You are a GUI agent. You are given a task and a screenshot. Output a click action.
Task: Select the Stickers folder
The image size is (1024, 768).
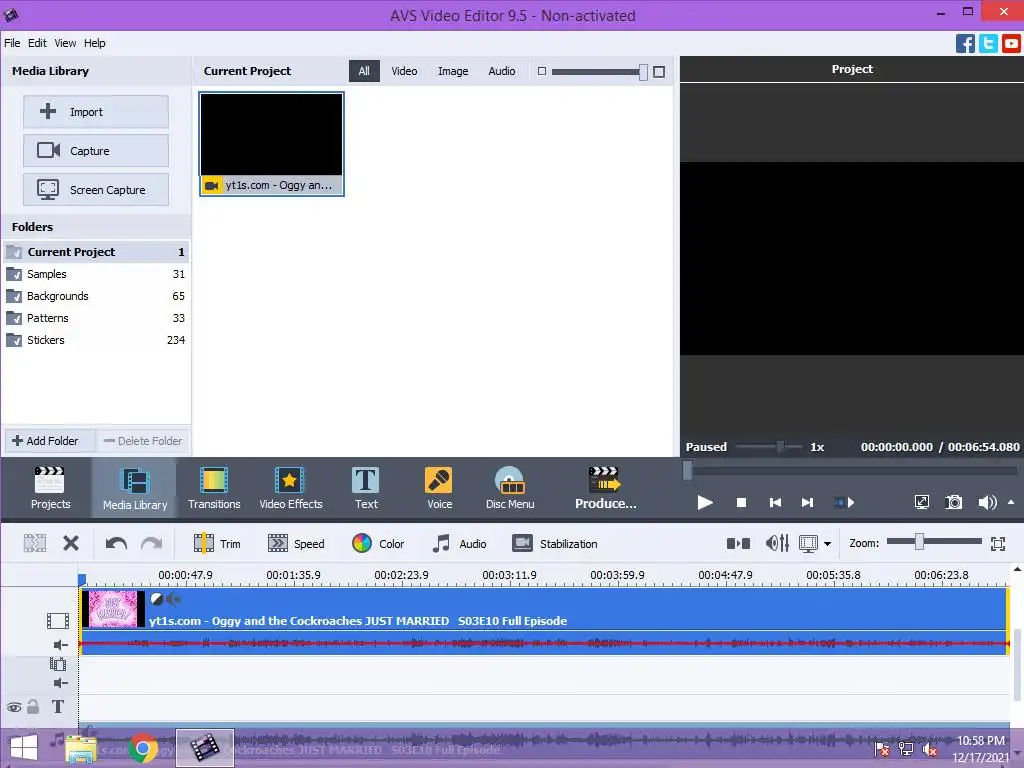coord(96,340)
